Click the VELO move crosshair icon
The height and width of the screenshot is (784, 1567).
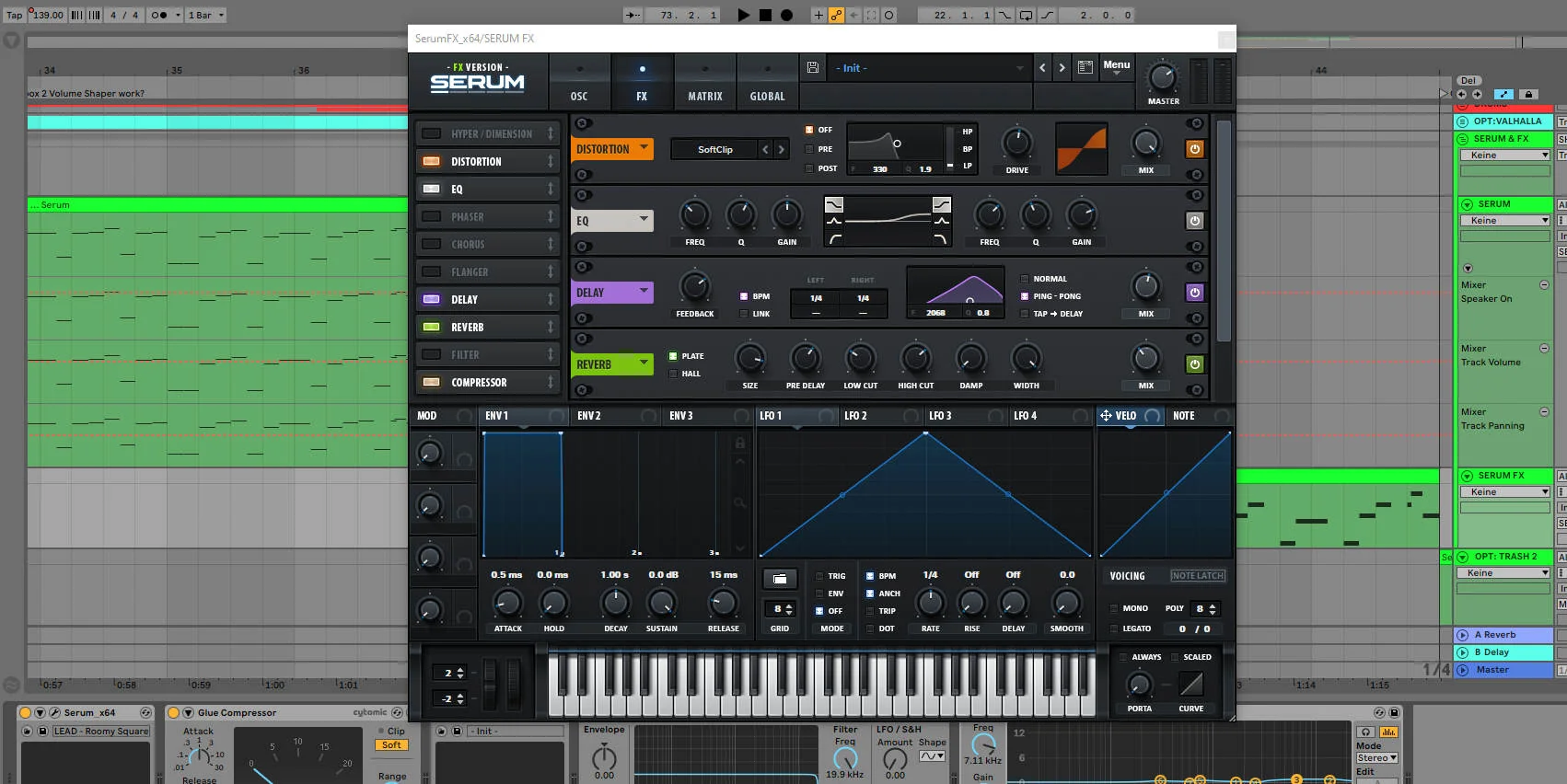[x=1106, y=416]
